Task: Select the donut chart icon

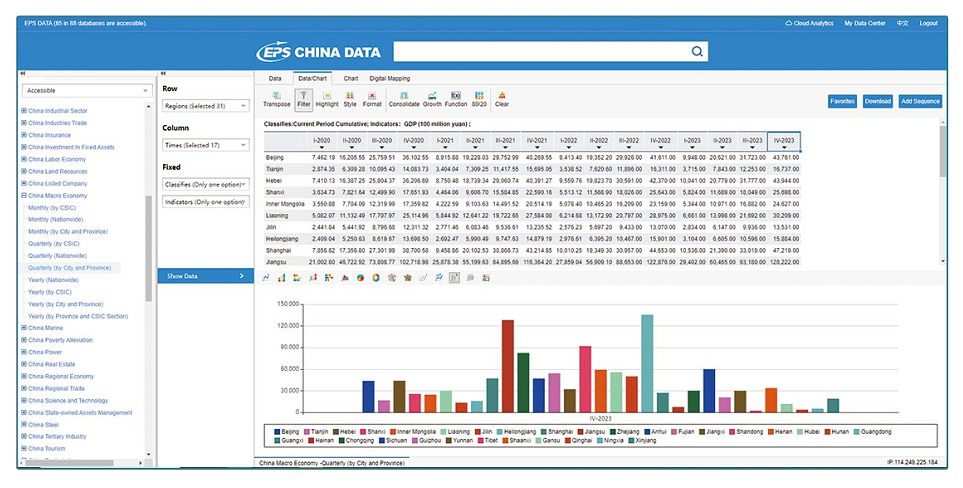Action: 376,277
